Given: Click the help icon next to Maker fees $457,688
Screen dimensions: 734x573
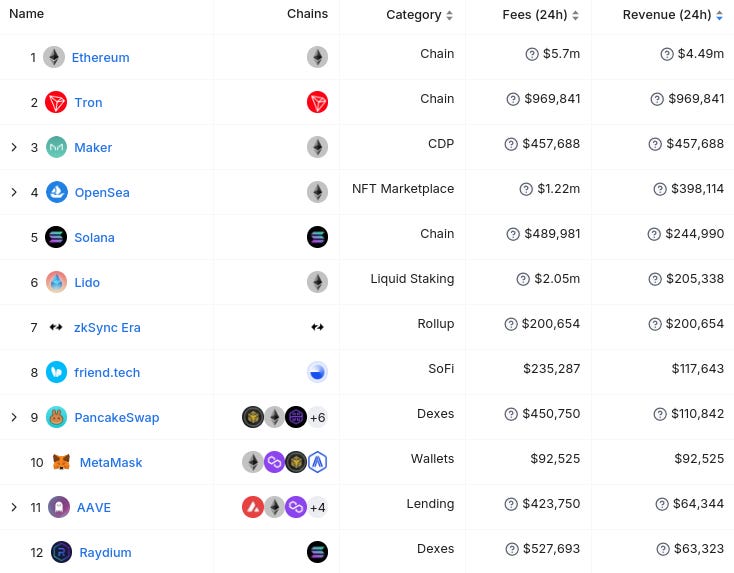Looking at the screenshot, I should (511, 144).
